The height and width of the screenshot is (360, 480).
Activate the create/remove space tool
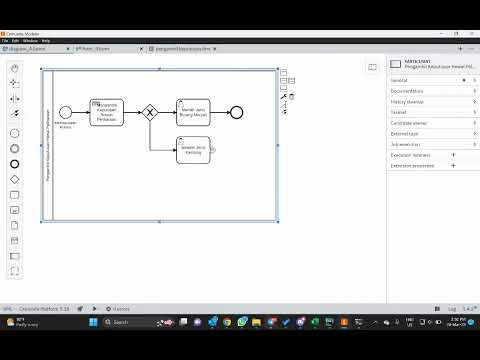(14, 99)
